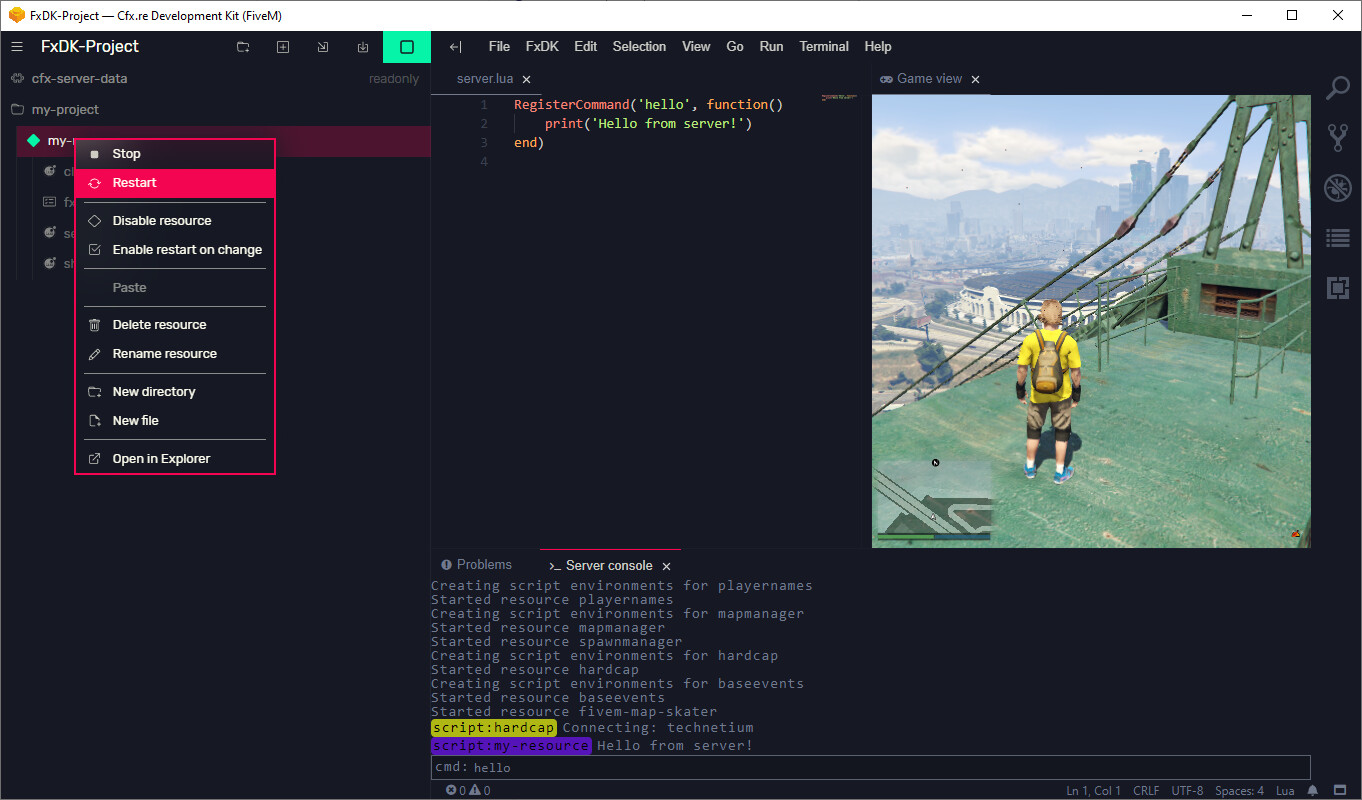
Task: Switch to the Problems tab
Action: tap(477, 564)
